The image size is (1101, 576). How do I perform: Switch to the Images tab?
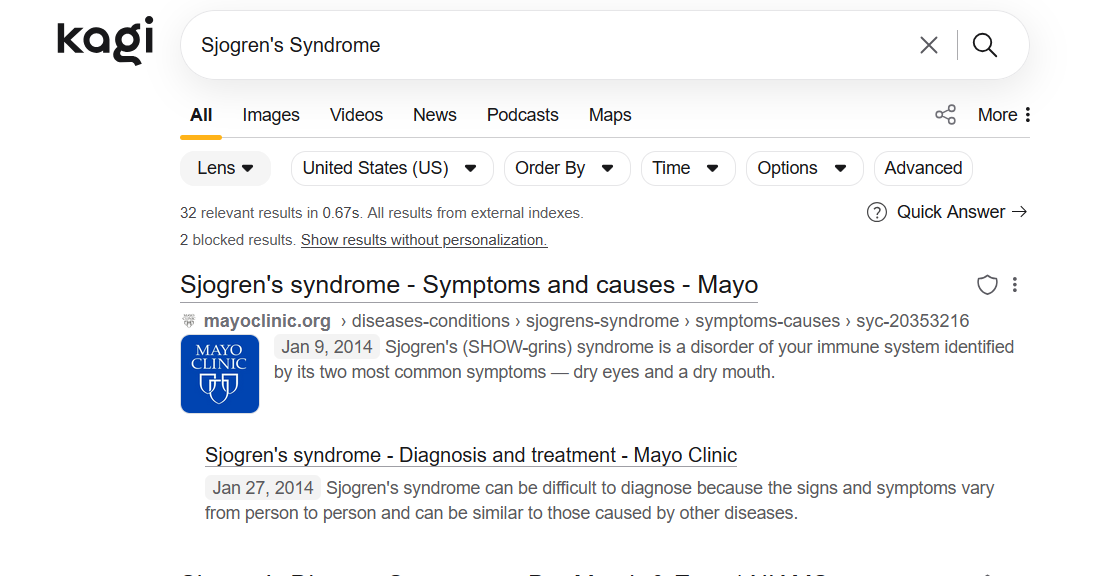tap(271, 115)
